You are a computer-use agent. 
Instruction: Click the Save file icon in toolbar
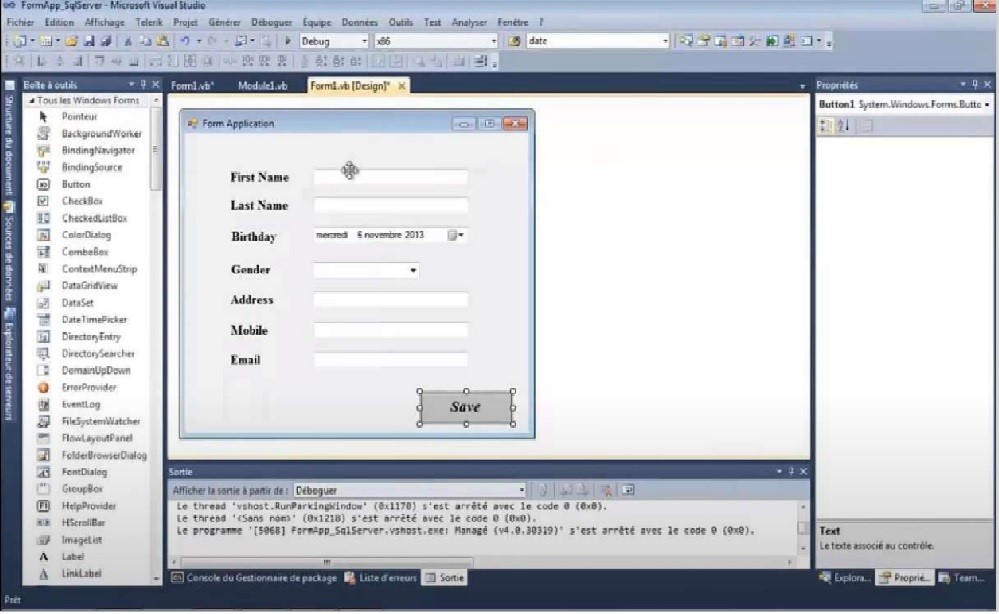coord(89,41)
